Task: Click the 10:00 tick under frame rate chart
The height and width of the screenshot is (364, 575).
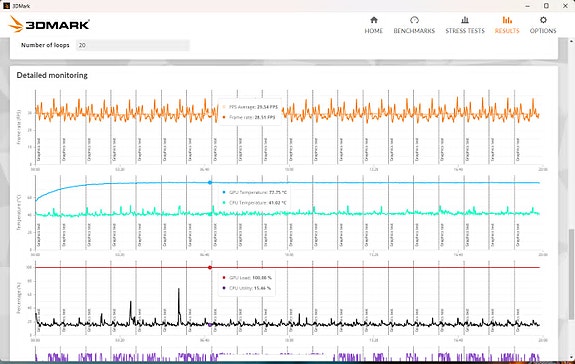Action: 289,169
